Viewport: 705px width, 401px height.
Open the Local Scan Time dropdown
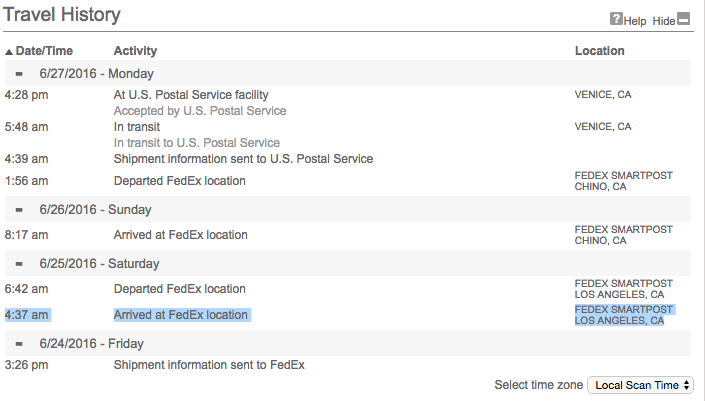click(640, 385)
